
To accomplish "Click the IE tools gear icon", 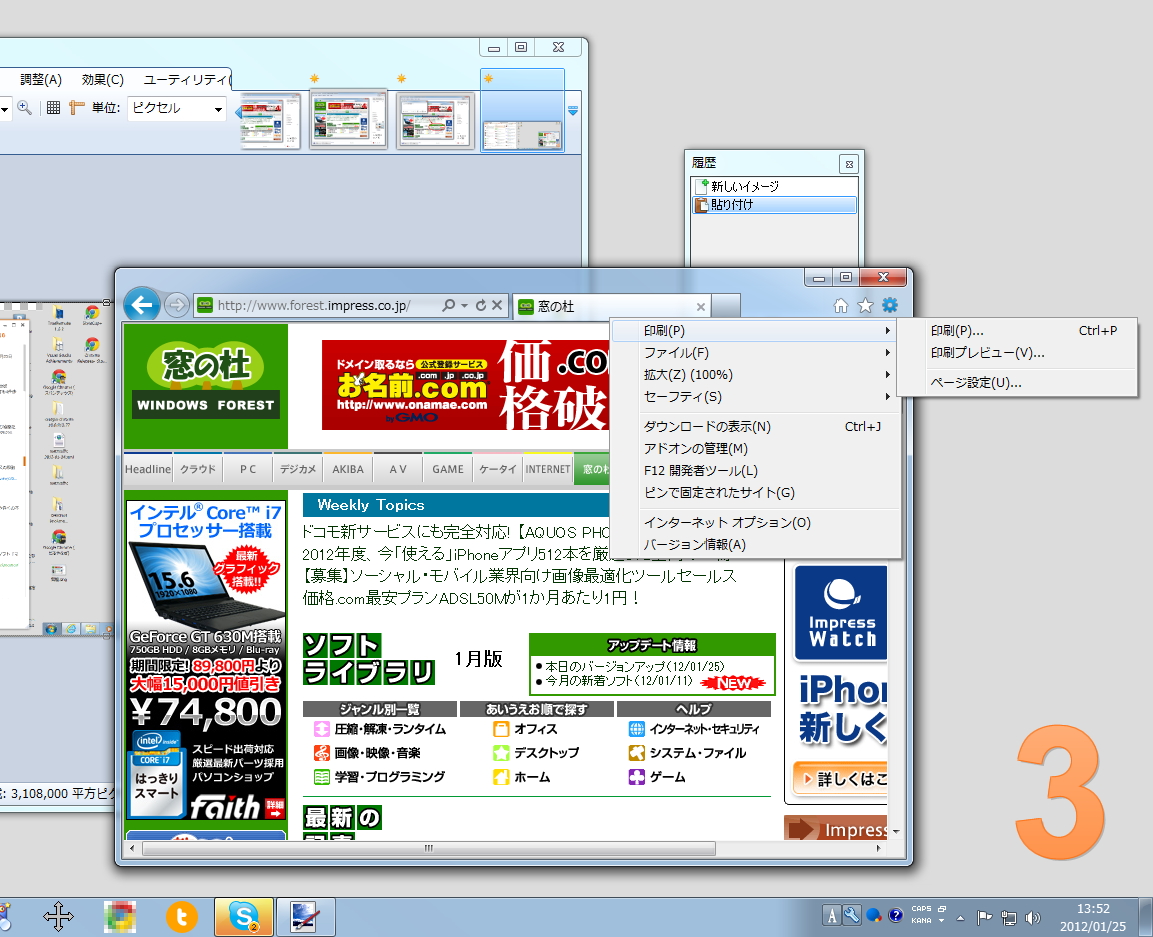I will [x=890, y=305].
